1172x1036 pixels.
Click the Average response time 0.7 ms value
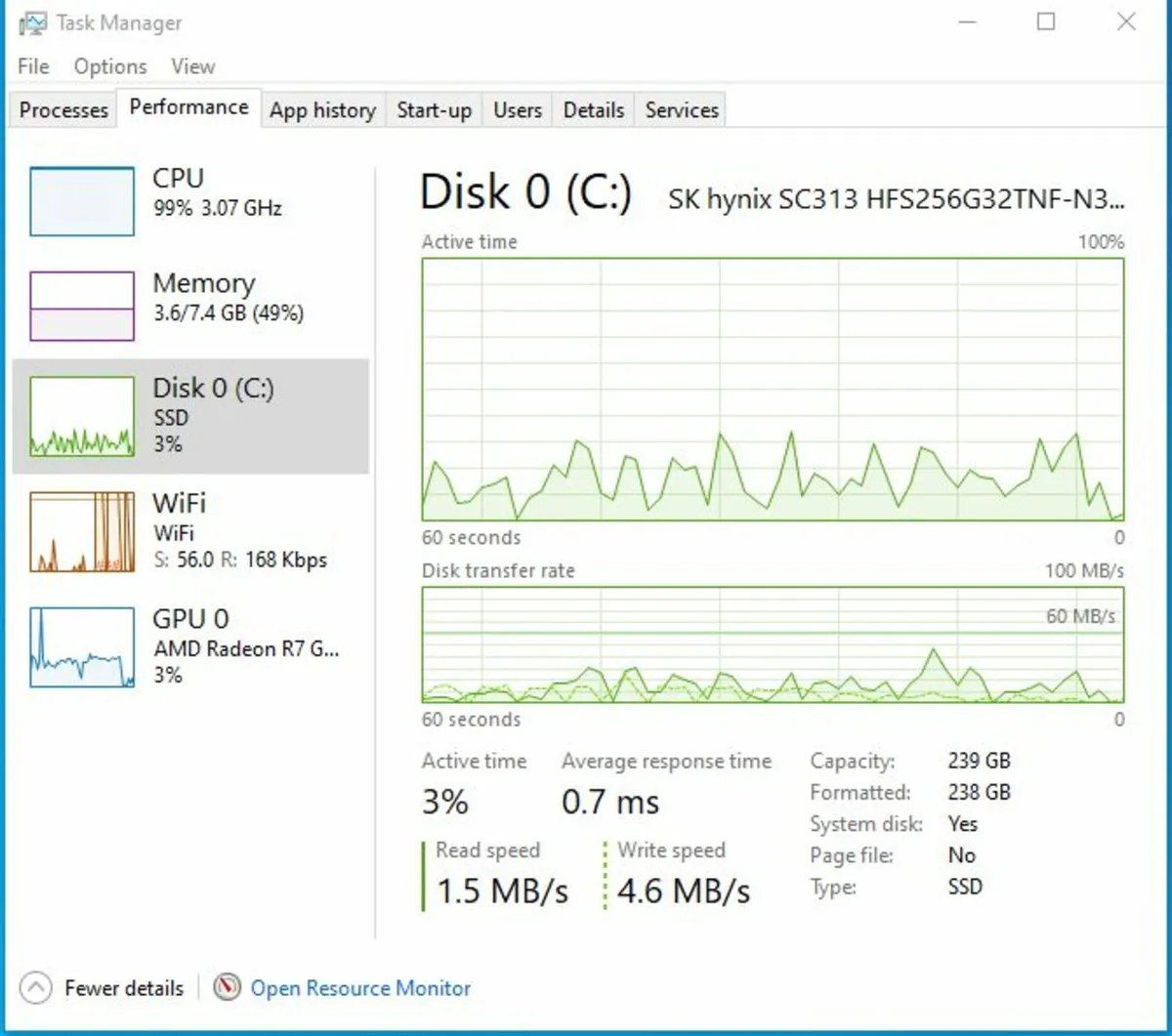click(x=610, y=803)
